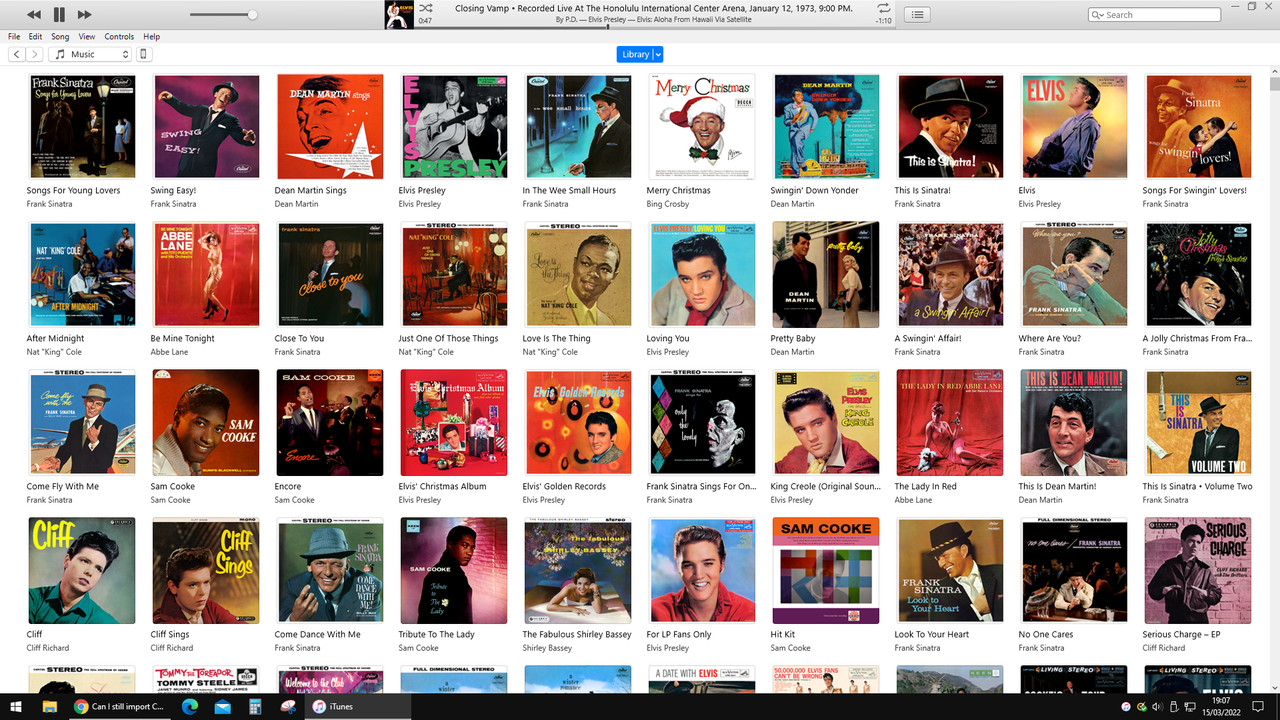Open the Hit Kit album cover
Screen dimensions: 1280x720
(825, 571)
